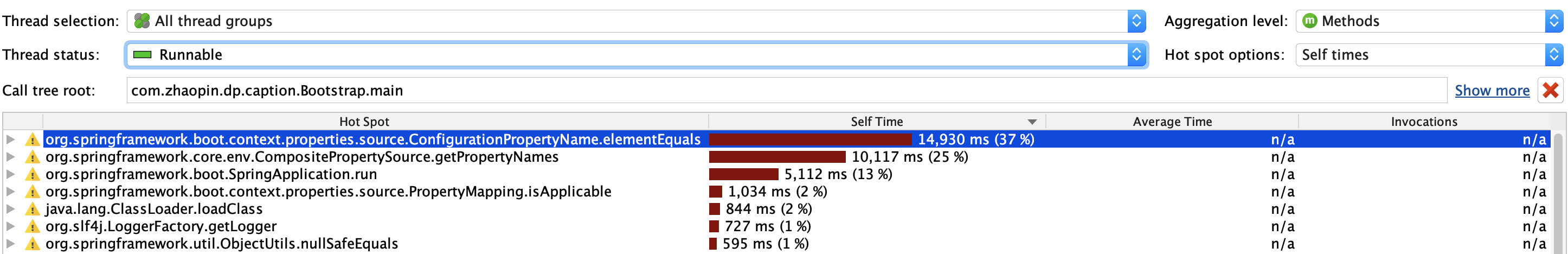1568x254 pixels.
Task: Click the Call tree root field
Action: click(786, 90)
